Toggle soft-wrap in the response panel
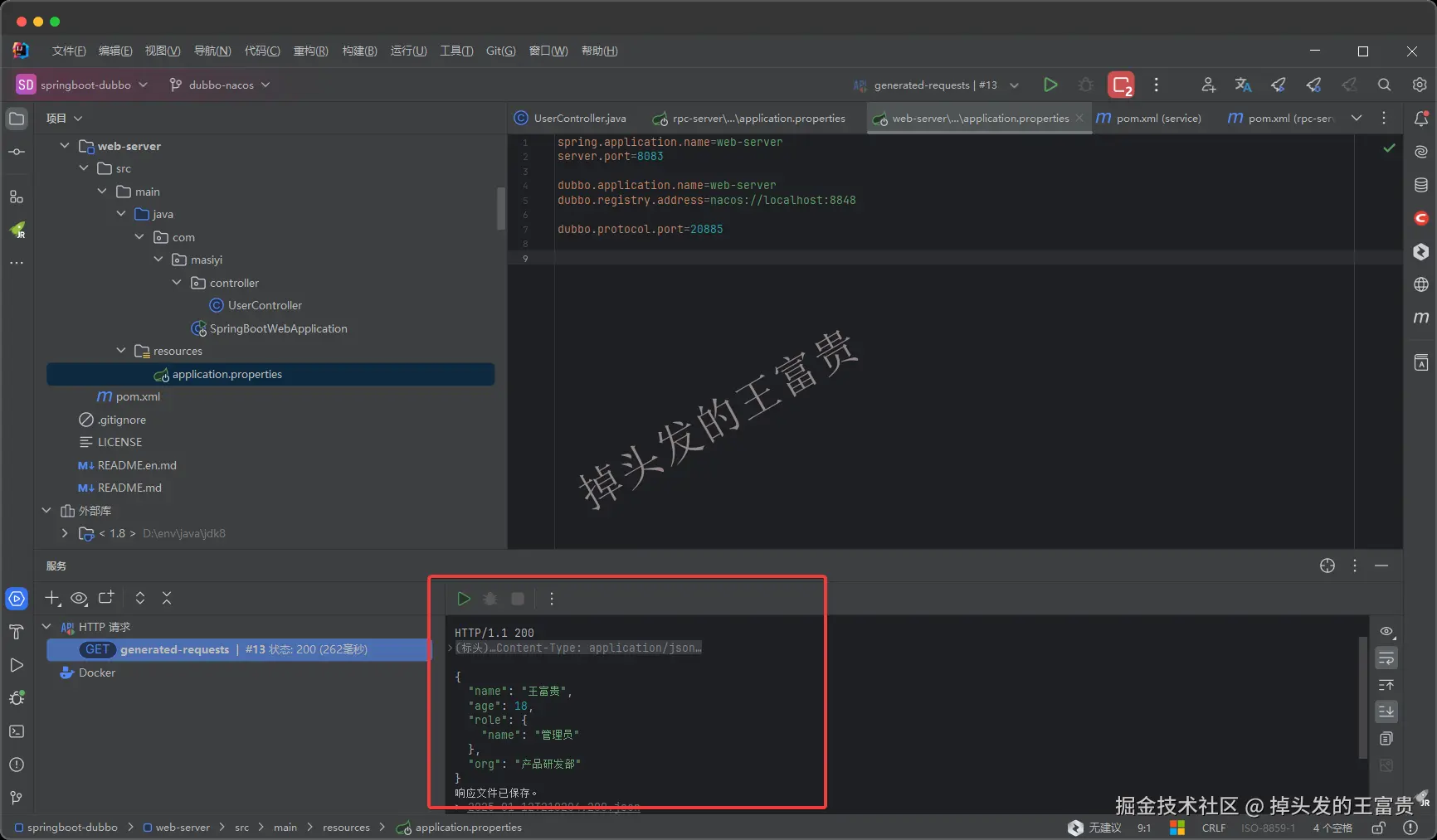Image resolution: width=1437 pixels, height=840 pixels. pyautogui.click(x=1386, y=658)
